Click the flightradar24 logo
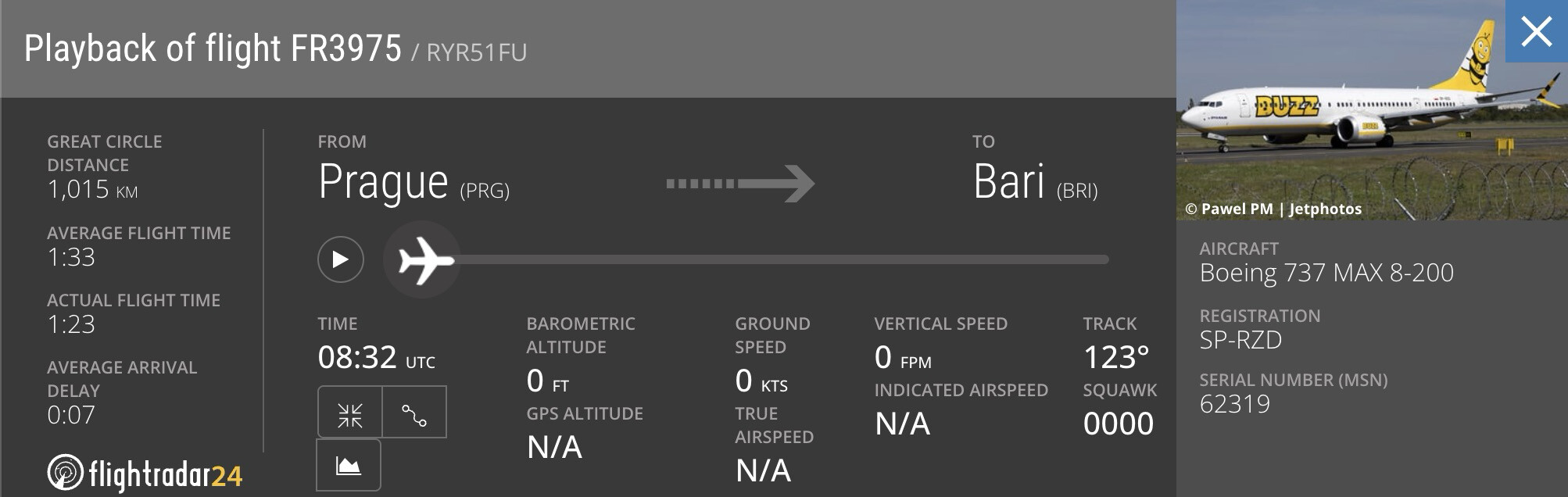The height and width of the screenshot is (497, 1568). click(145, 474)
